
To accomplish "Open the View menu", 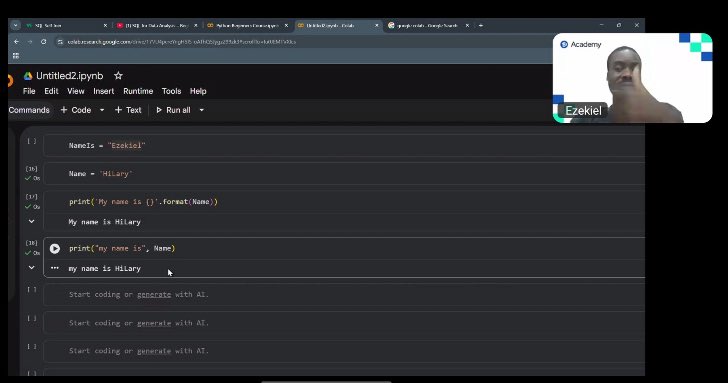I will (x=76, y=91).
